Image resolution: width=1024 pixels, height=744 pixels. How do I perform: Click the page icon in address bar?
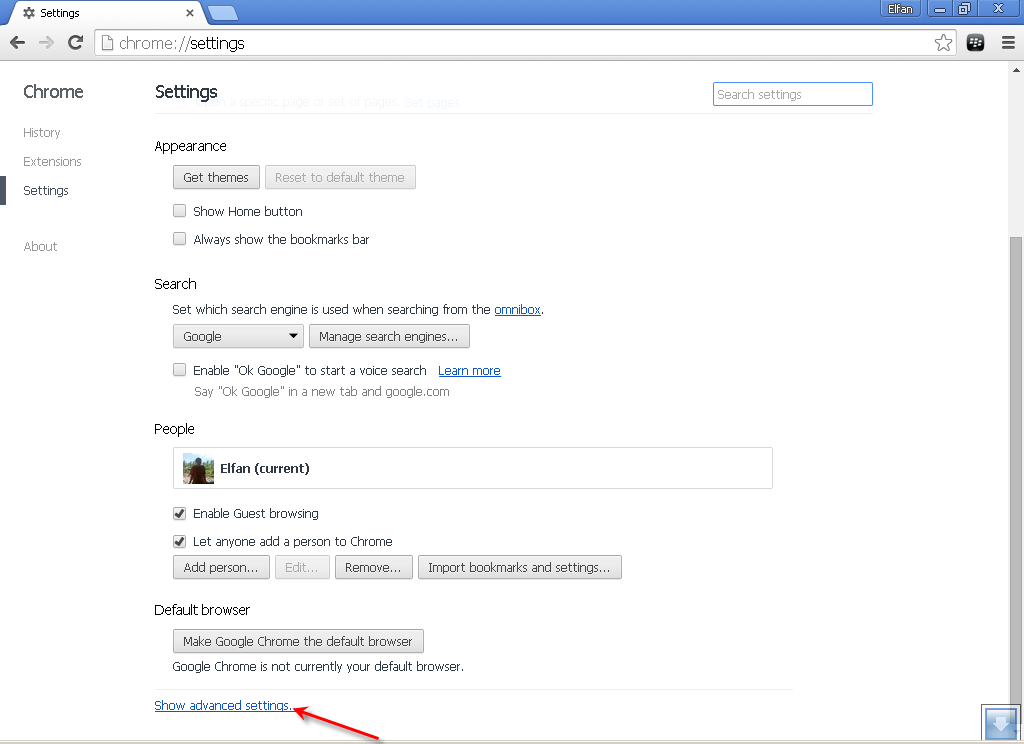[x=107, y=43]
